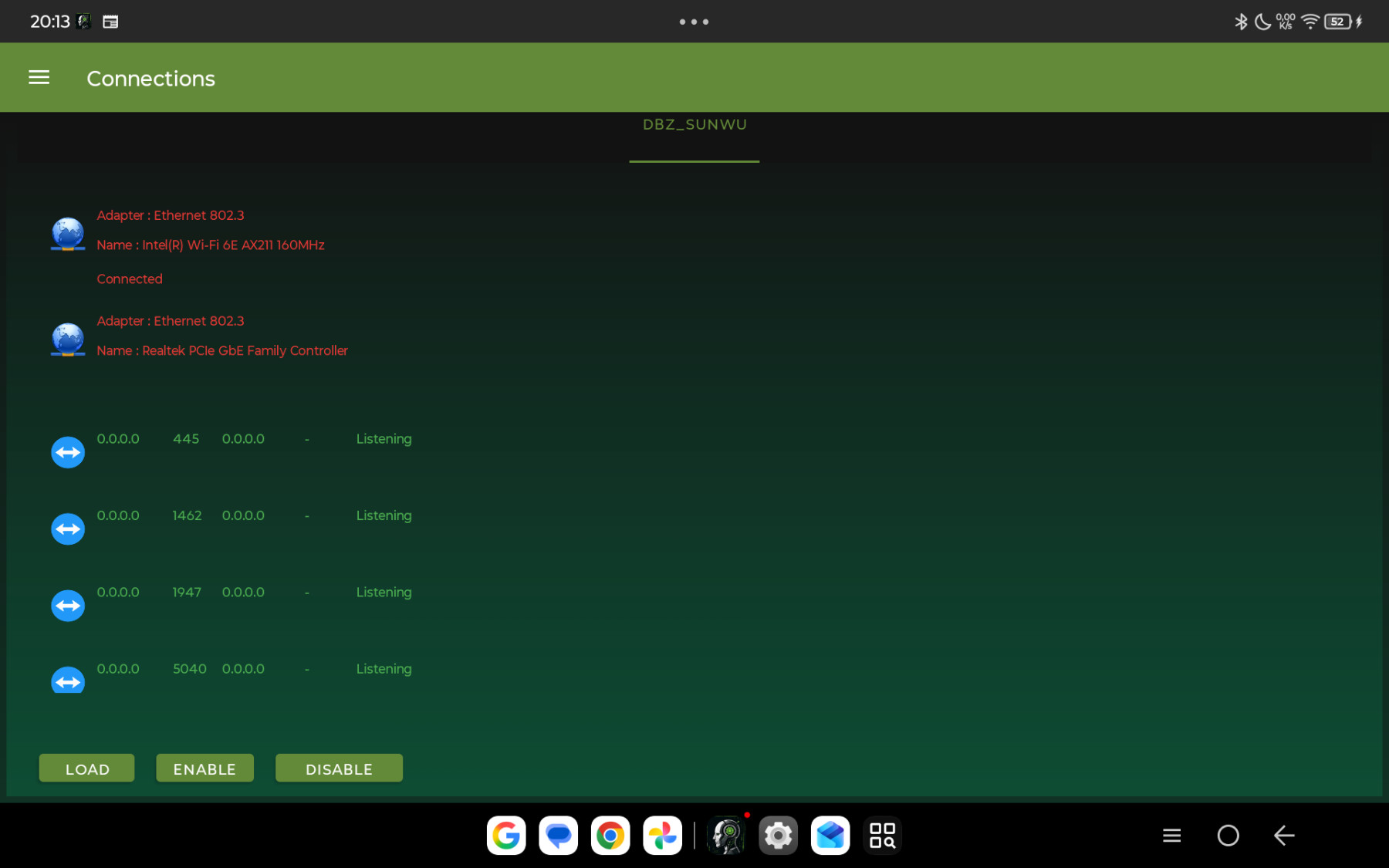Tap the recent apps navigation button
The height and width of the screenshot is (868, 1389).
1172,836
